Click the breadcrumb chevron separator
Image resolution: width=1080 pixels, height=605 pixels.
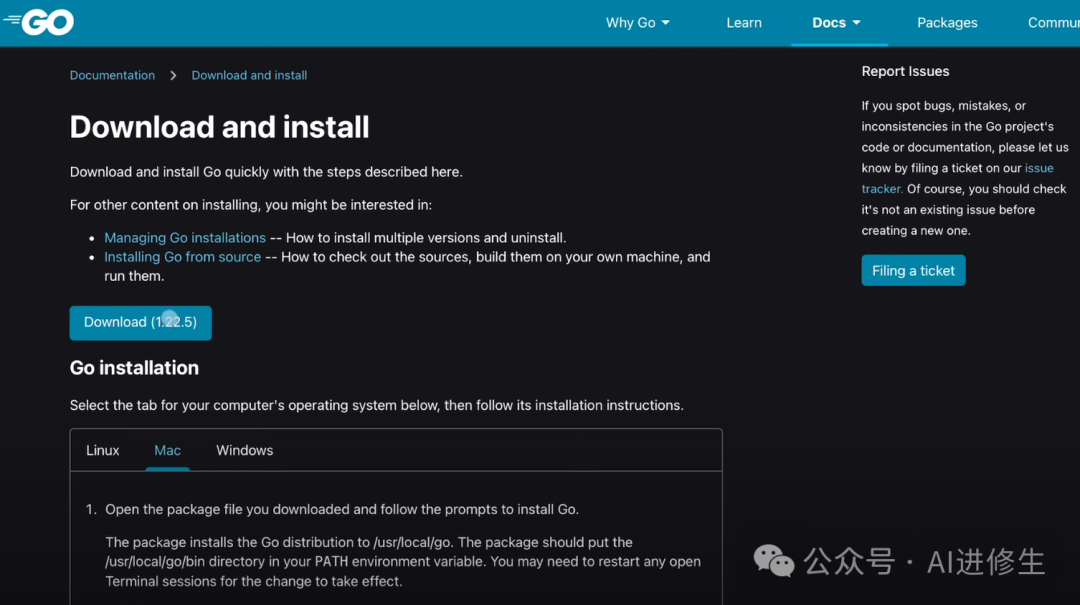173,75
